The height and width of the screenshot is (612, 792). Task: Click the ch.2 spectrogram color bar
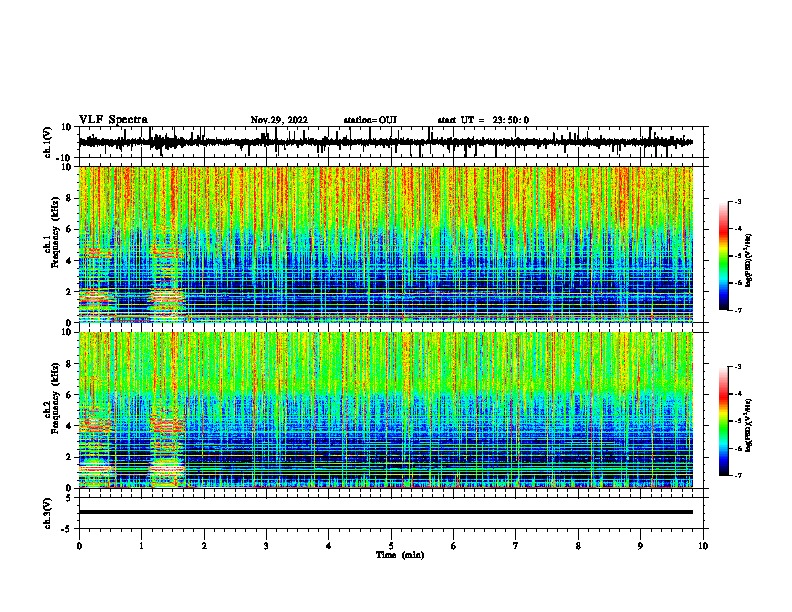click(724, 421)
